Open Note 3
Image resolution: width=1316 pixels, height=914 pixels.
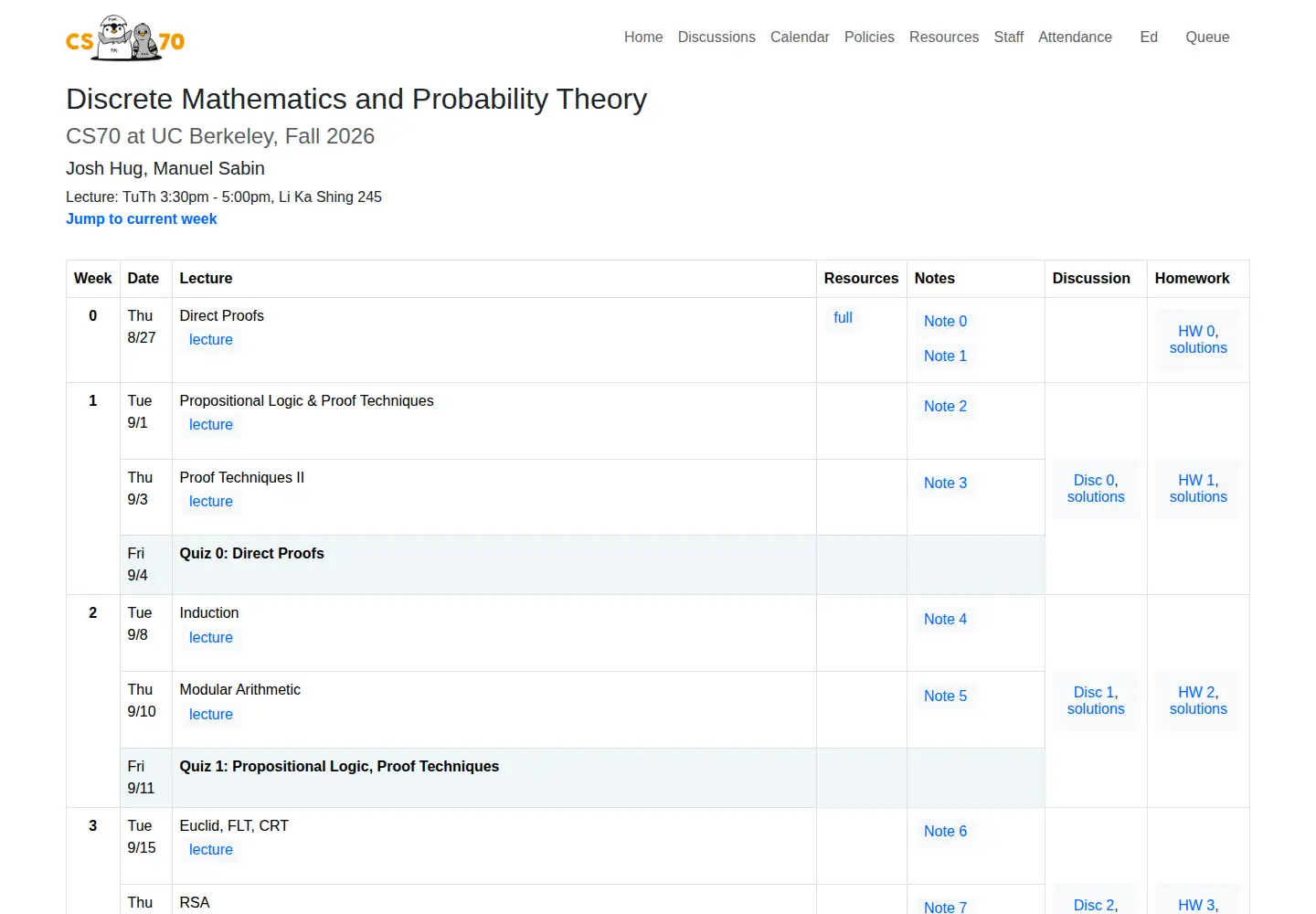click(945, 483)
